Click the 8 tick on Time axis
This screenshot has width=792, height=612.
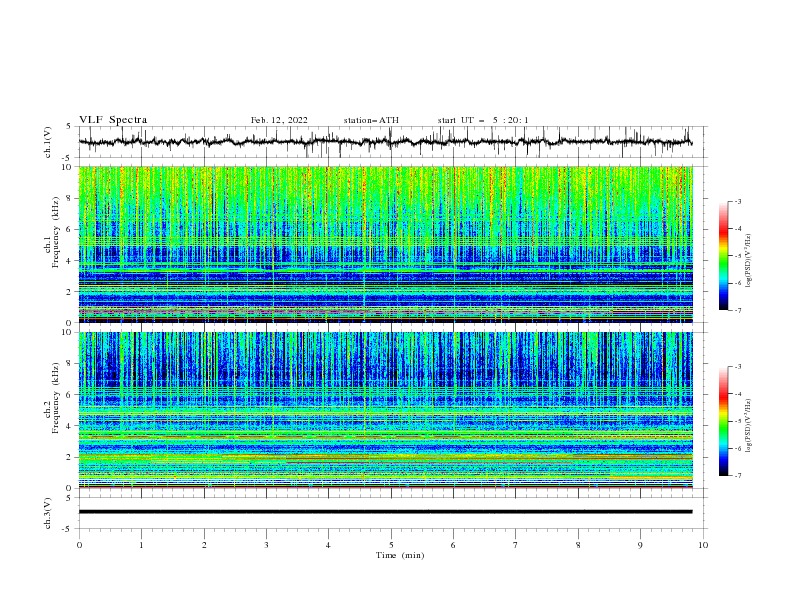point(578,545)
